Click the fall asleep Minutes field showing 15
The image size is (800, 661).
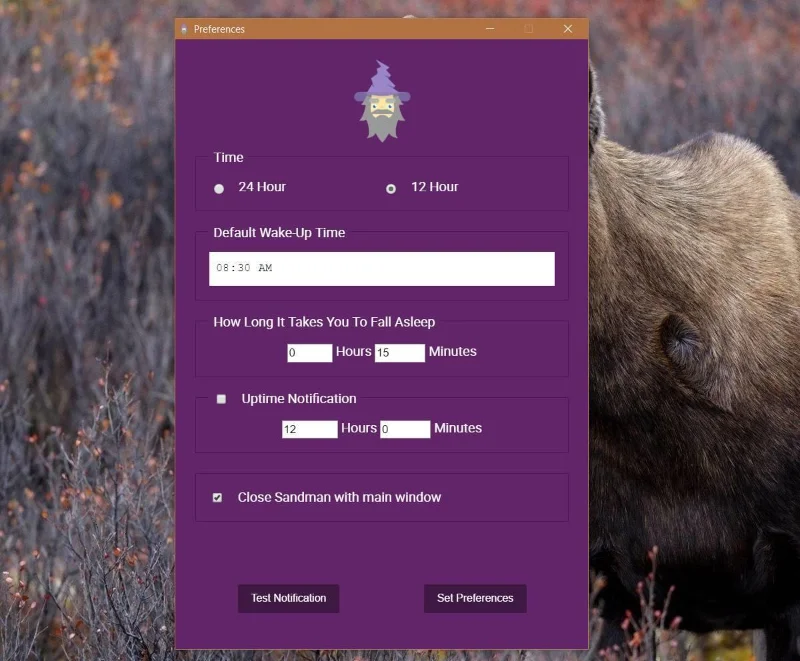click(x=399, y=353)
